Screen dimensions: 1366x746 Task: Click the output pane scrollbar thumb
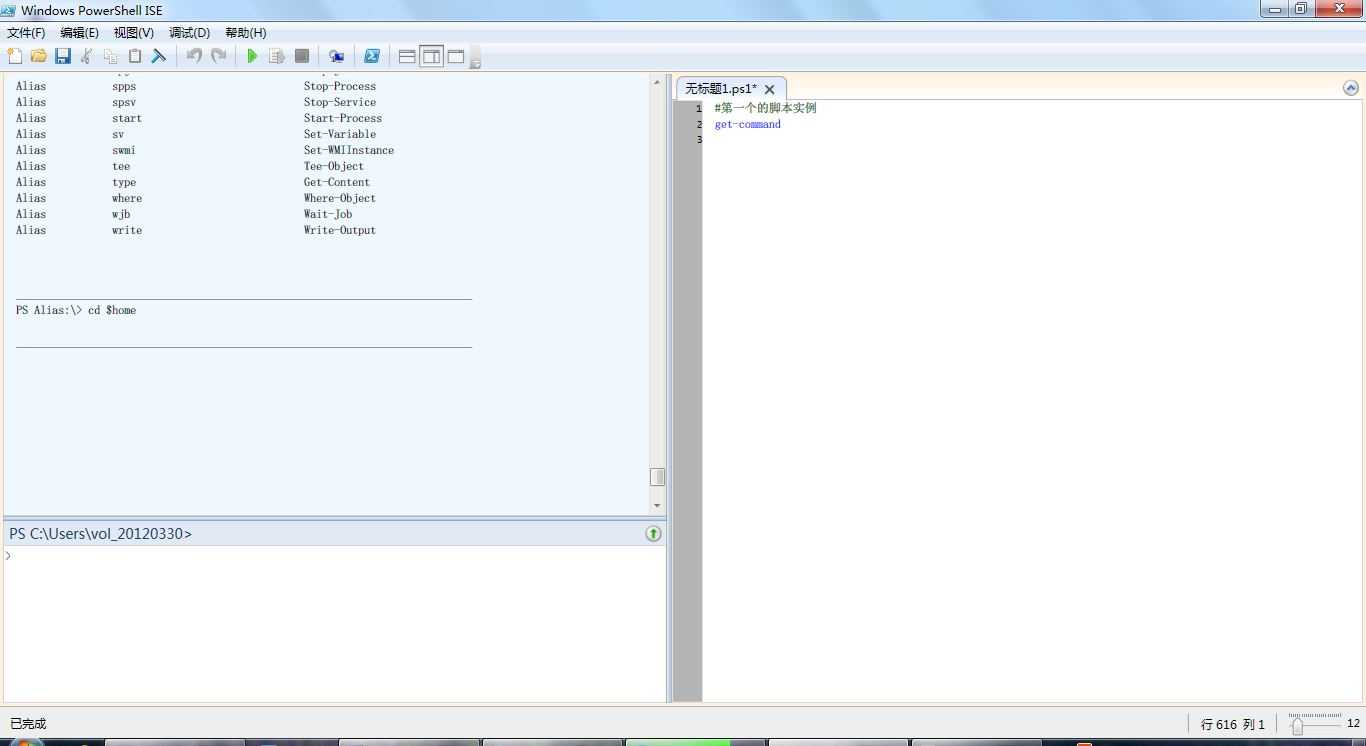[x=657, y=477]
